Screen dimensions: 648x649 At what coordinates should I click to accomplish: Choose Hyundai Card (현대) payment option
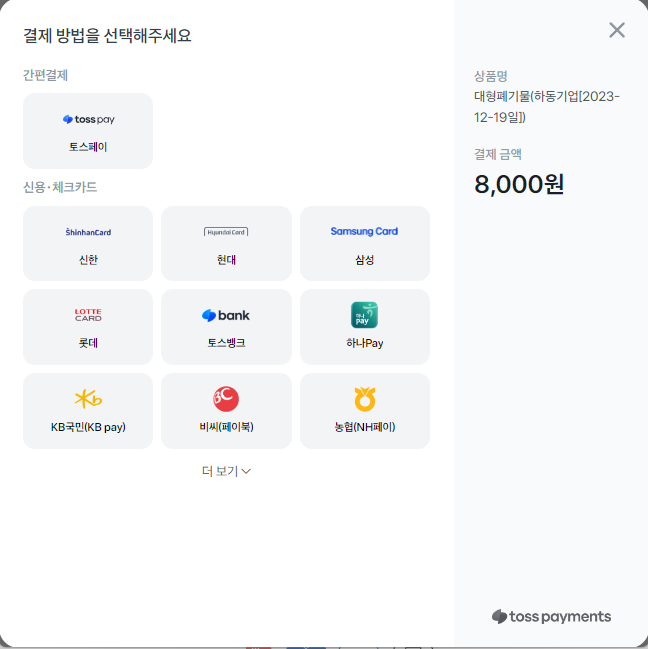pos(226,243)
